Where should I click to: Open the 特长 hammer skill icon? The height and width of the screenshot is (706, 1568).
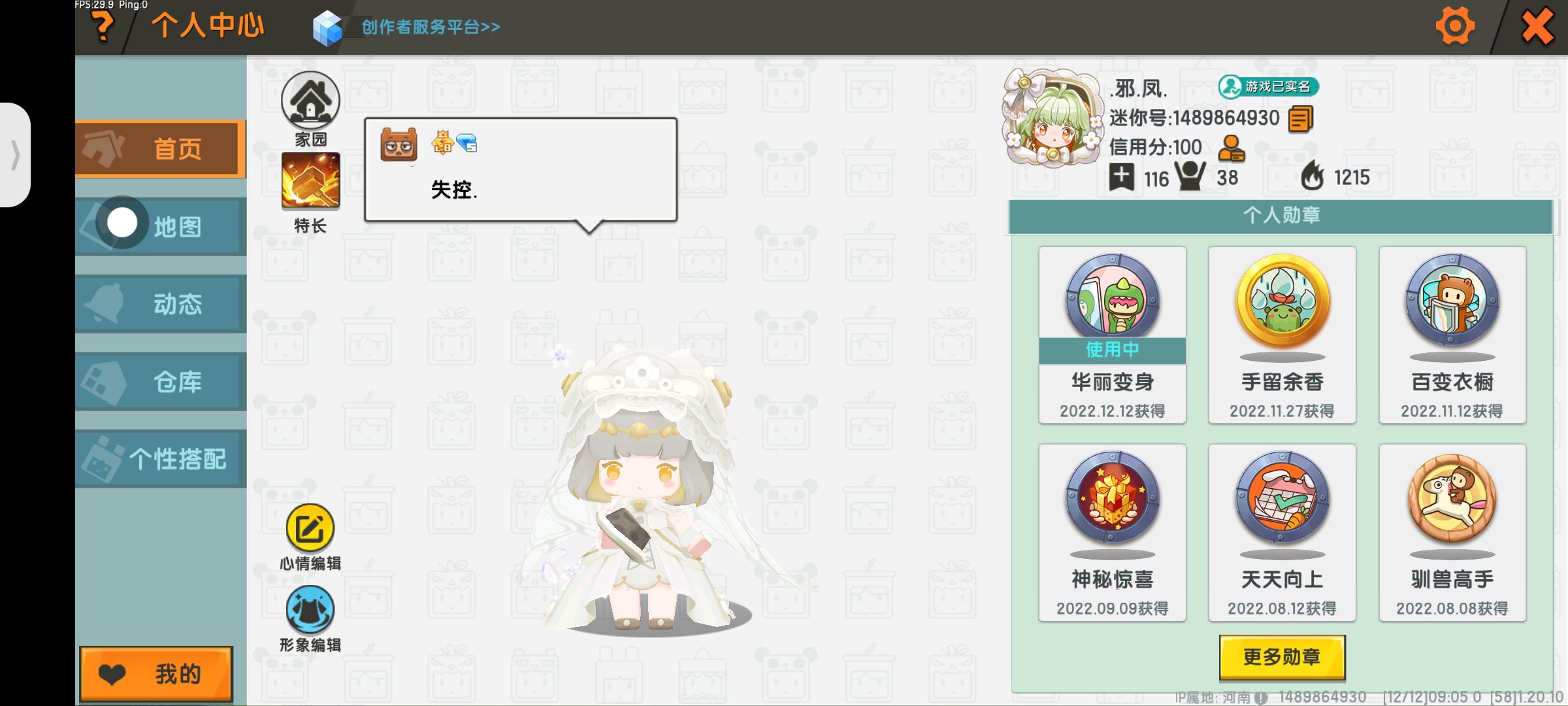[x=310, y=180]
